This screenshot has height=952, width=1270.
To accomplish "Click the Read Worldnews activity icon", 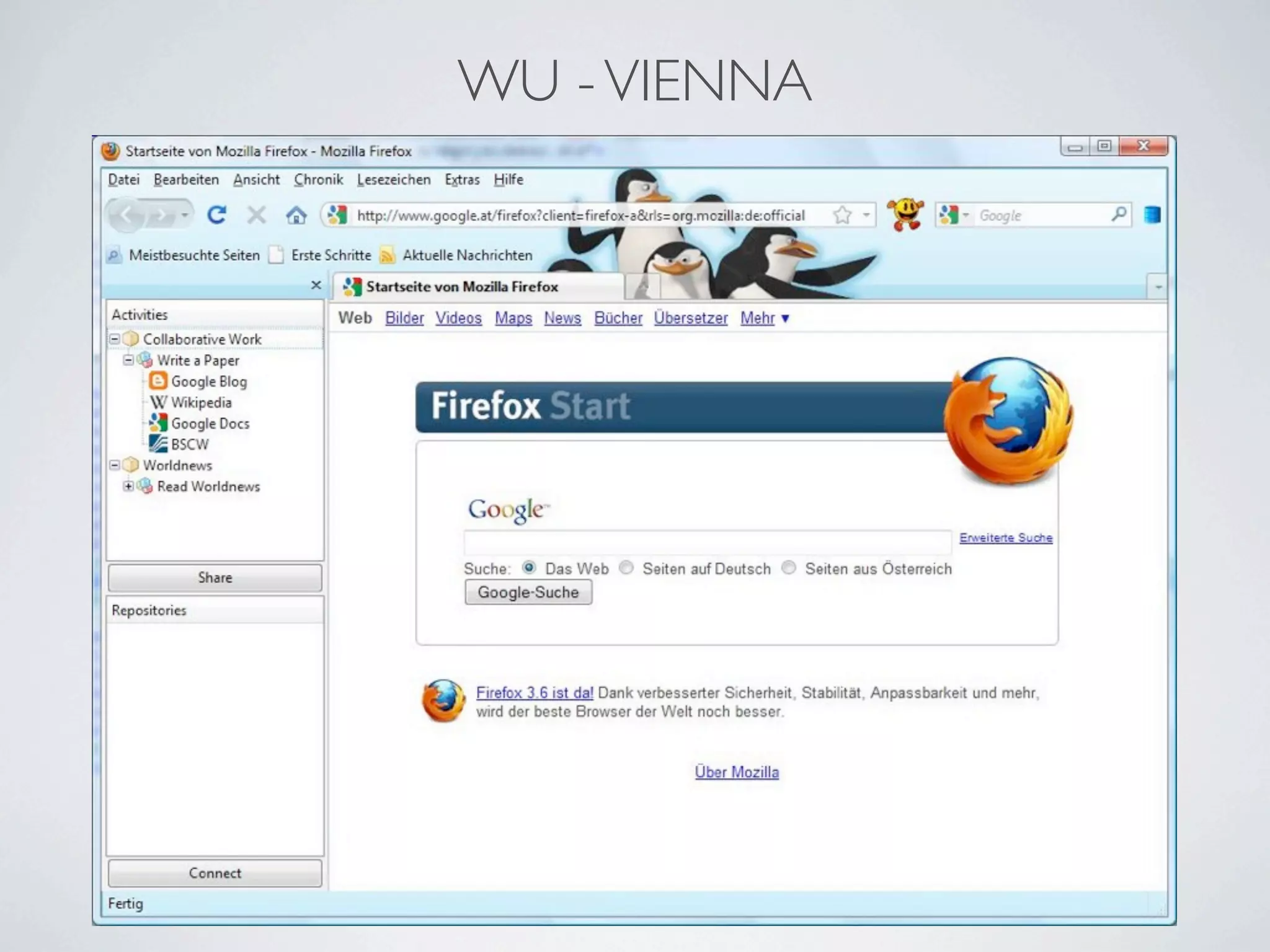I will (x=144, y=486).
